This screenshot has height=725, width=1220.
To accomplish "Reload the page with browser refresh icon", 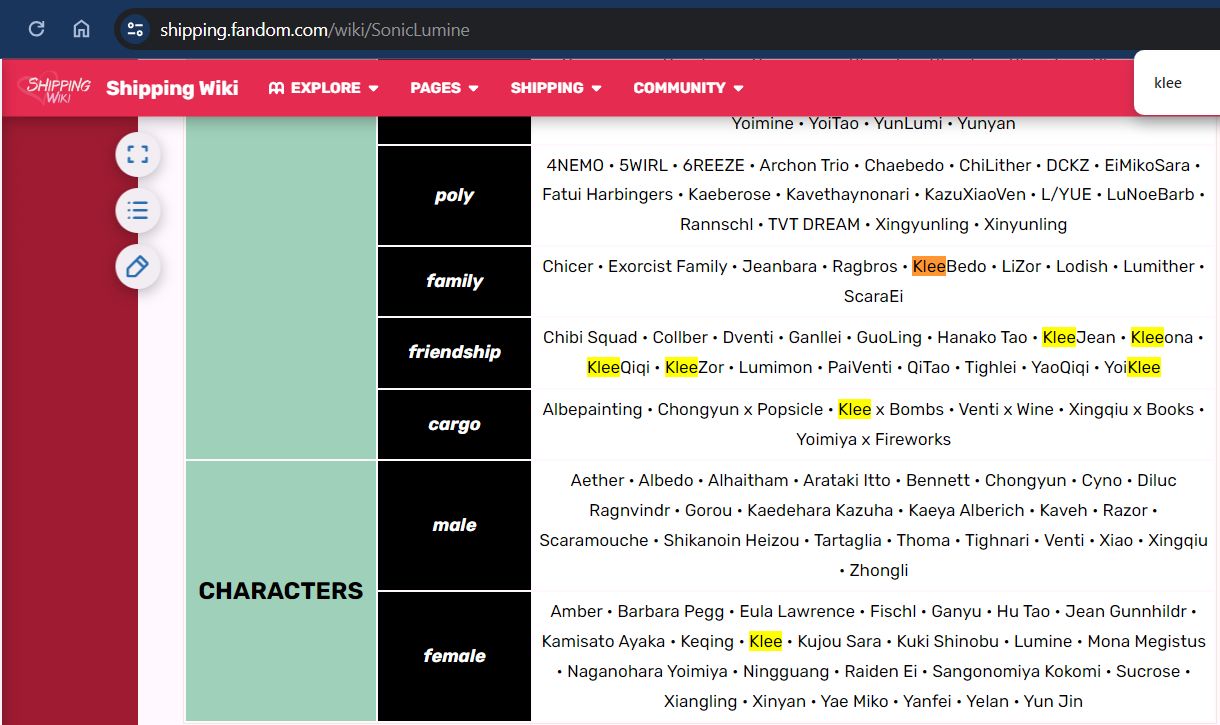I will coord(36,29).
